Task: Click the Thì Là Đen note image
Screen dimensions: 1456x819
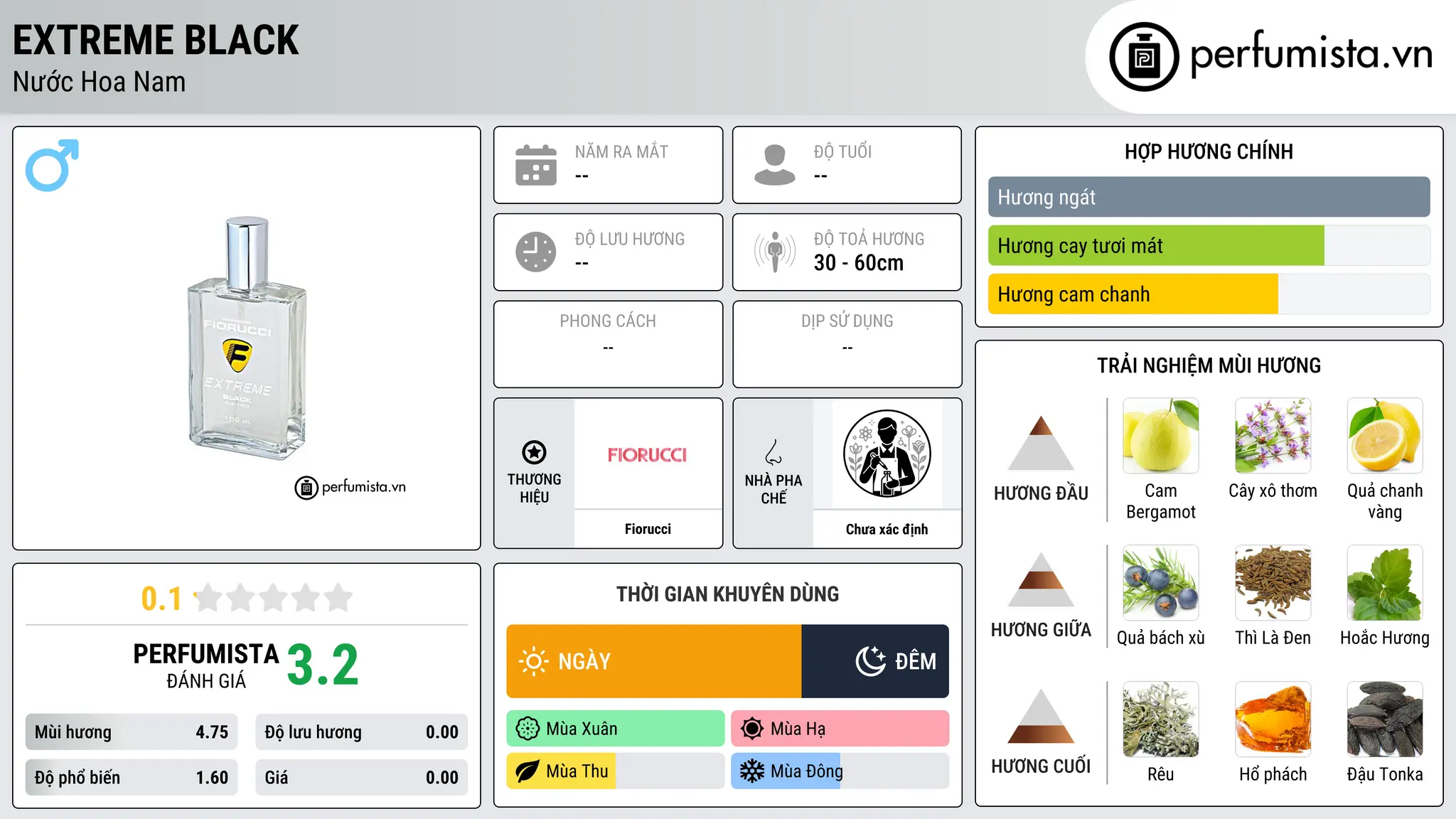Action: [x=1273, y=583]
